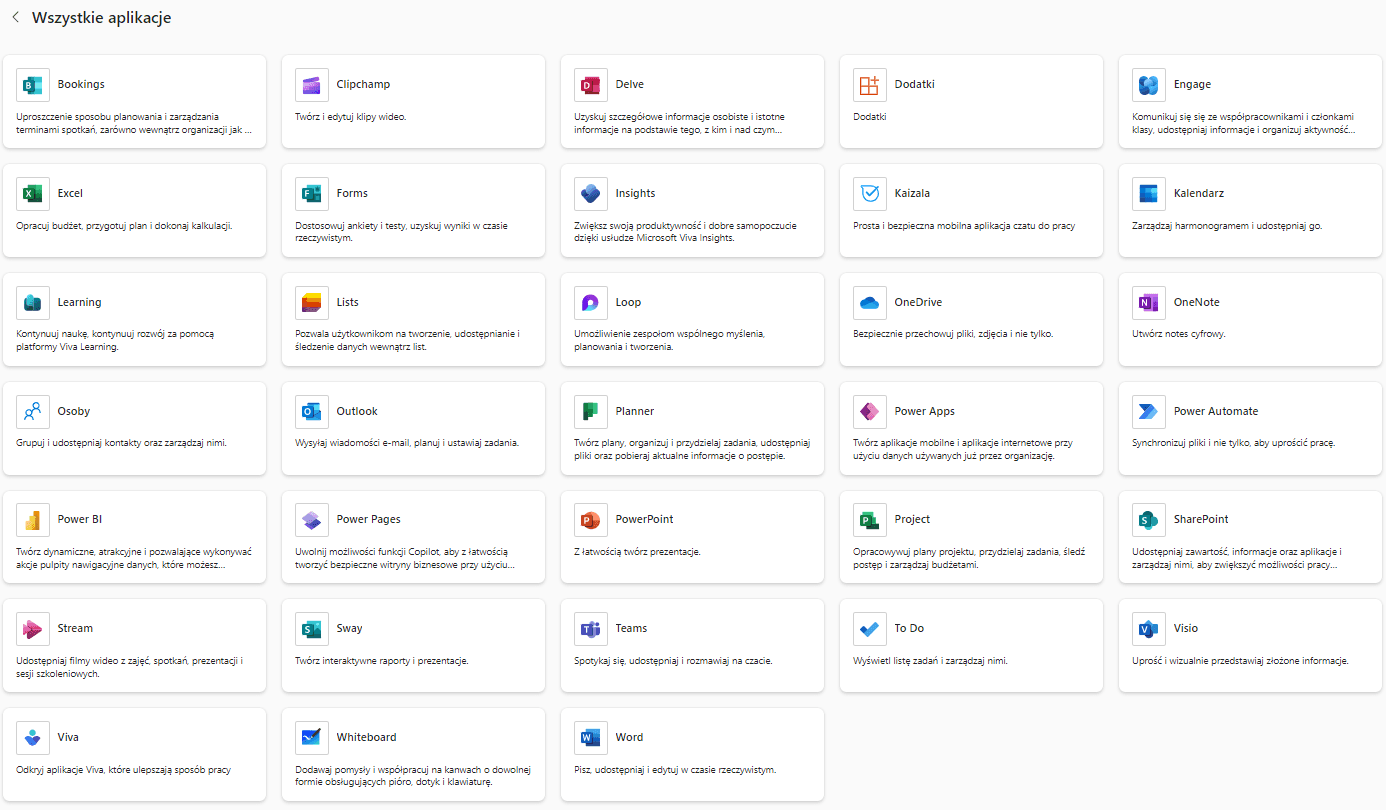Click the back arrow beside Wszystkie aplikacje

pyautogui.click(x=15, y=18)
